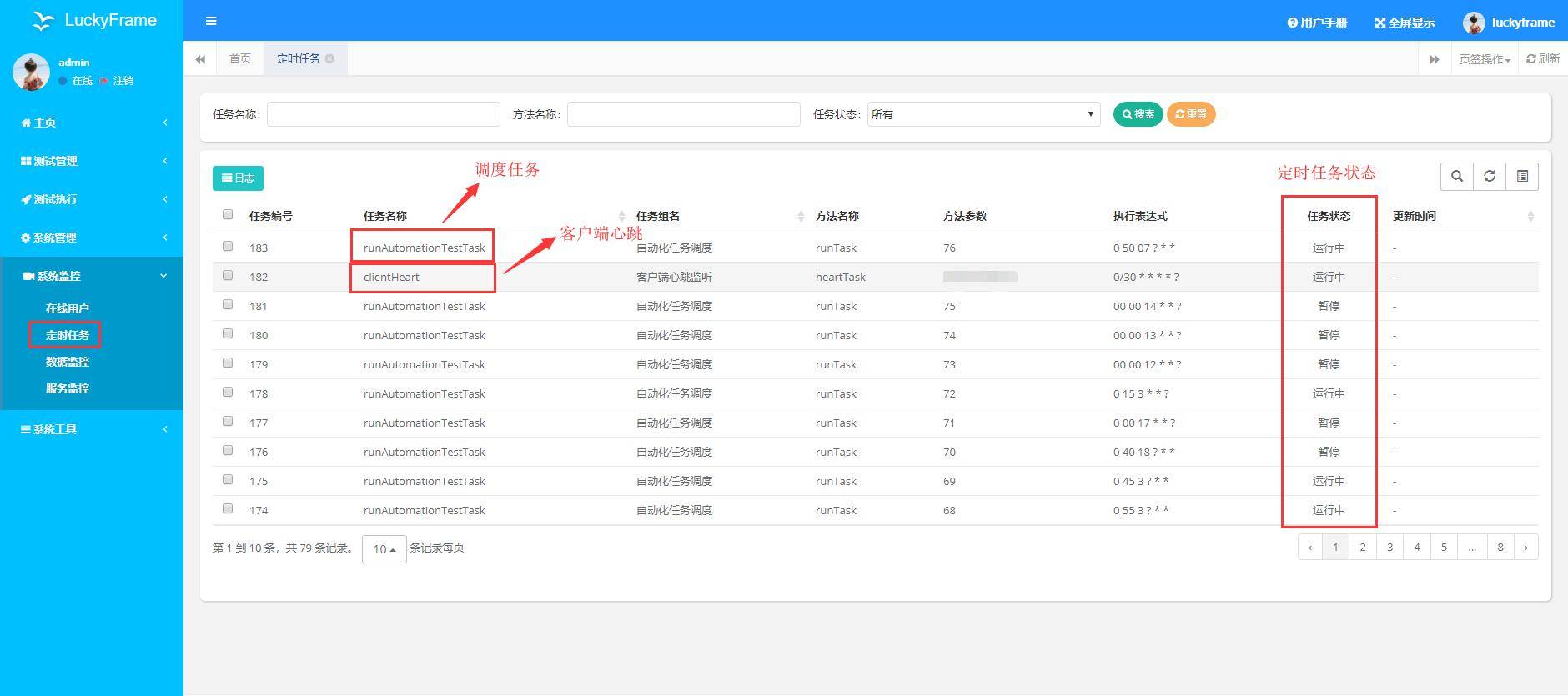
Task: Check the row 179 checkbox
Action: 228,363
